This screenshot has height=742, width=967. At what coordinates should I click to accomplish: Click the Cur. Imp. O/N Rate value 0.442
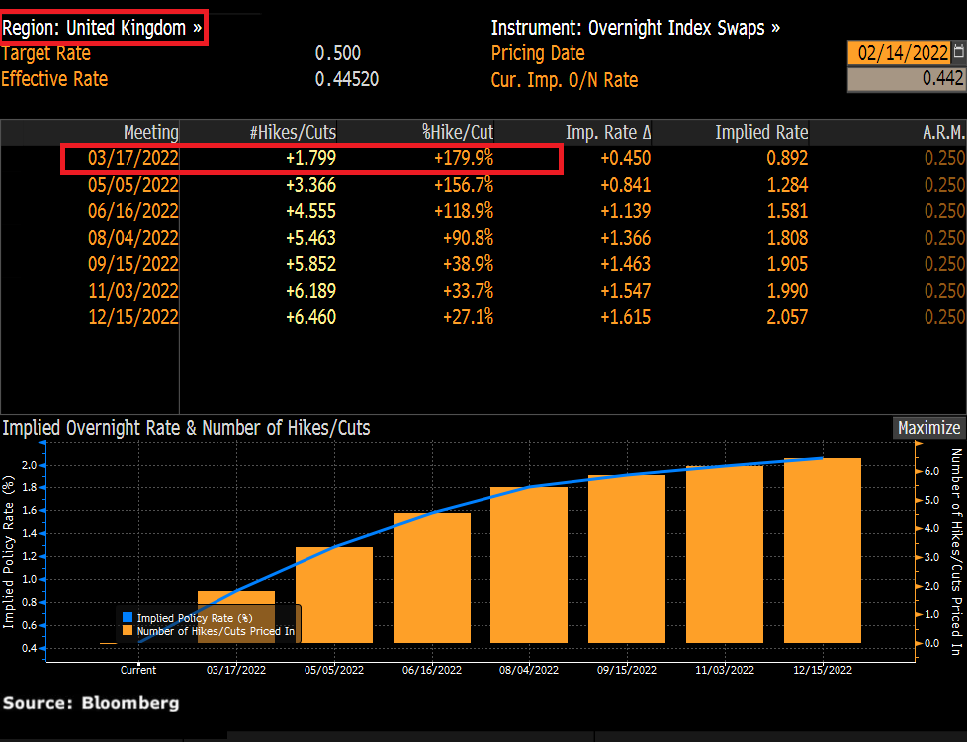coord(905,80)
